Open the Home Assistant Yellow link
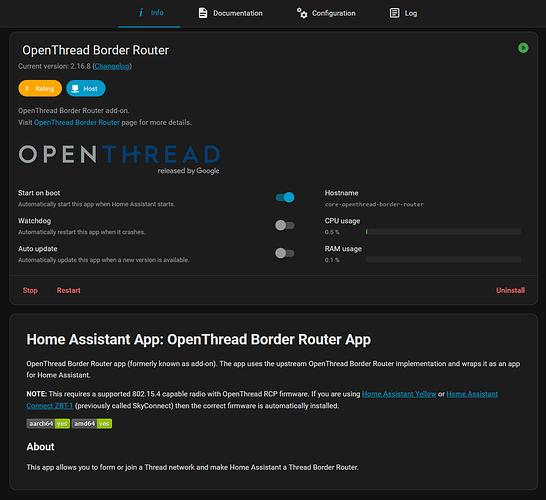The width and height of the screenshot is (546, 500). [399, 394]
